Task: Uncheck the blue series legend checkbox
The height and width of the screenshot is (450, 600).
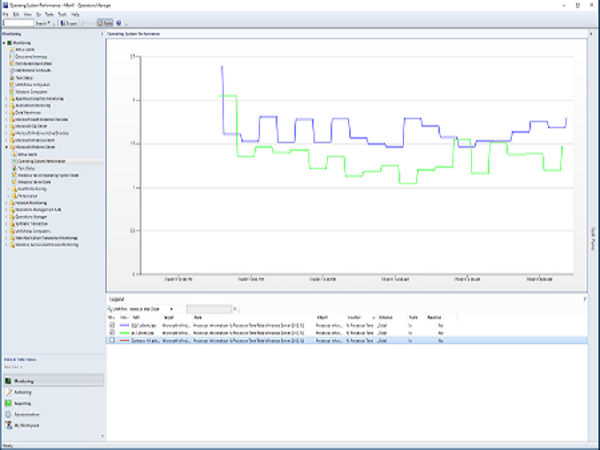Action: tap(111, 326)
